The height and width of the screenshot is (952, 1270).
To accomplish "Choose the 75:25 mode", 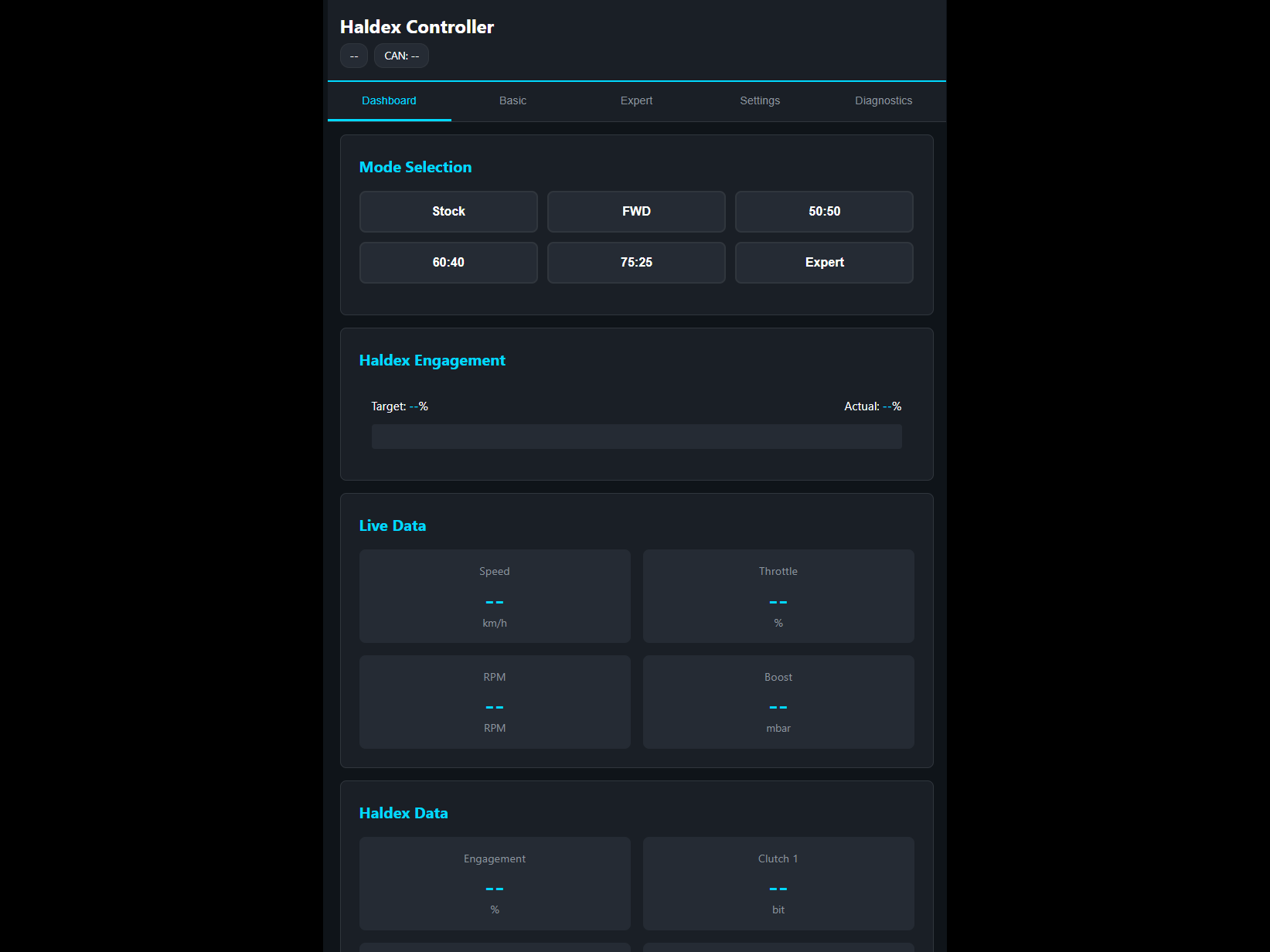I will (x=636, y=263).
